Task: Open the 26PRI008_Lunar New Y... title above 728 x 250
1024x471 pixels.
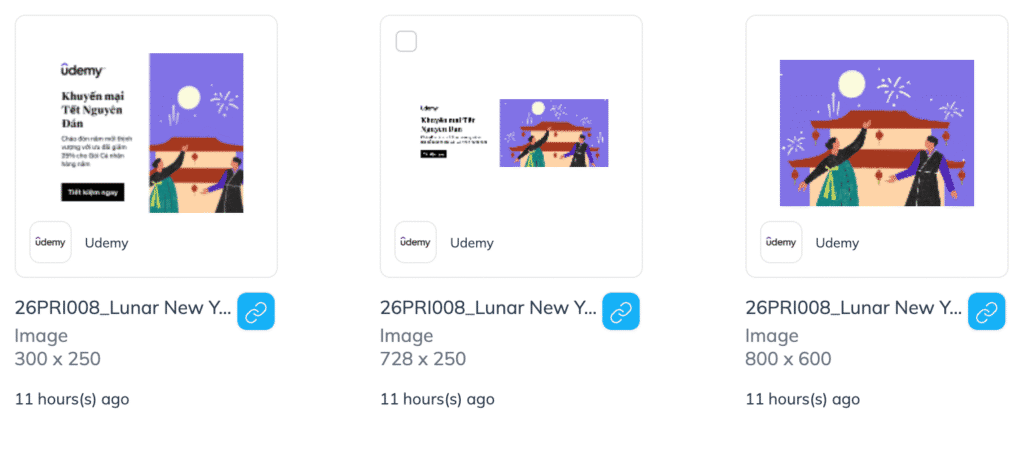Action: [488, 308]
